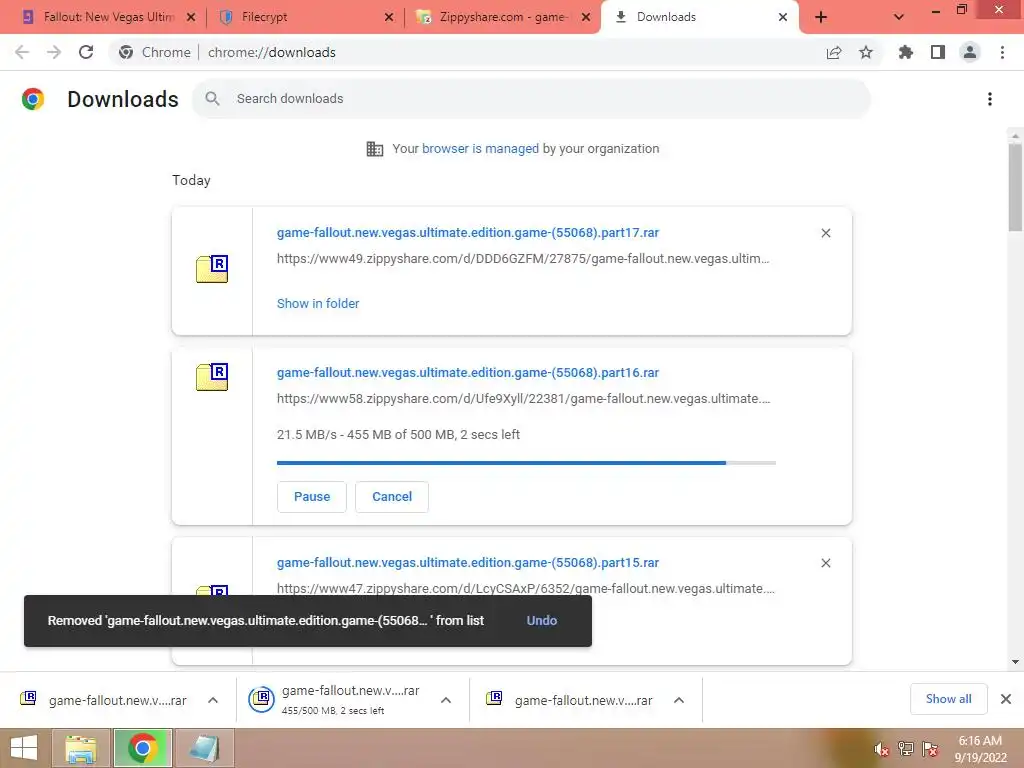Image resolution: width=1024 pixels, height=768 pixels.
Task: Click the in-progress download shelf item
Action: (338, 700)
